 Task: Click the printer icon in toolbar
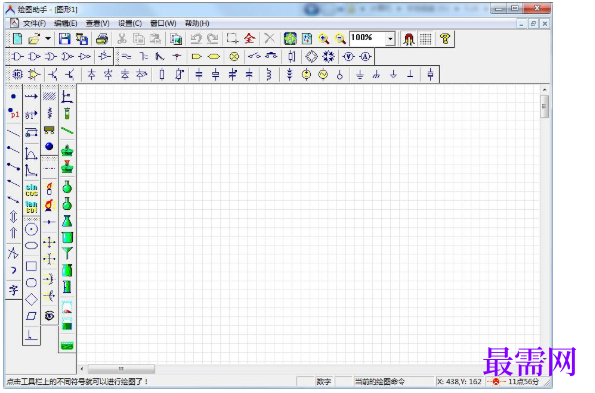coord(102,39)
